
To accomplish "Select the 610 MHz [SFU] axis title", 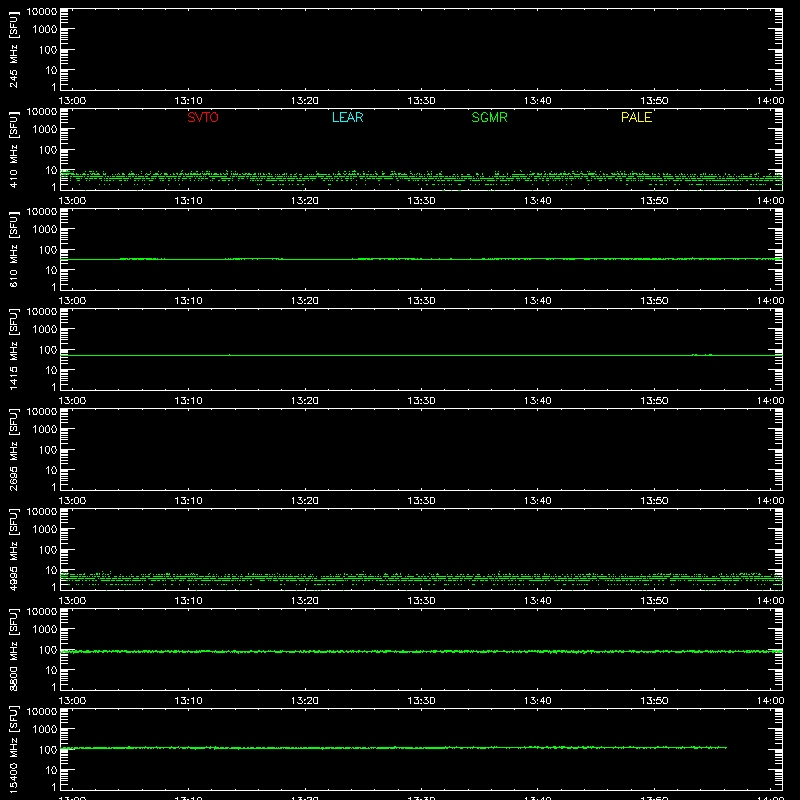I will point(13,249).
